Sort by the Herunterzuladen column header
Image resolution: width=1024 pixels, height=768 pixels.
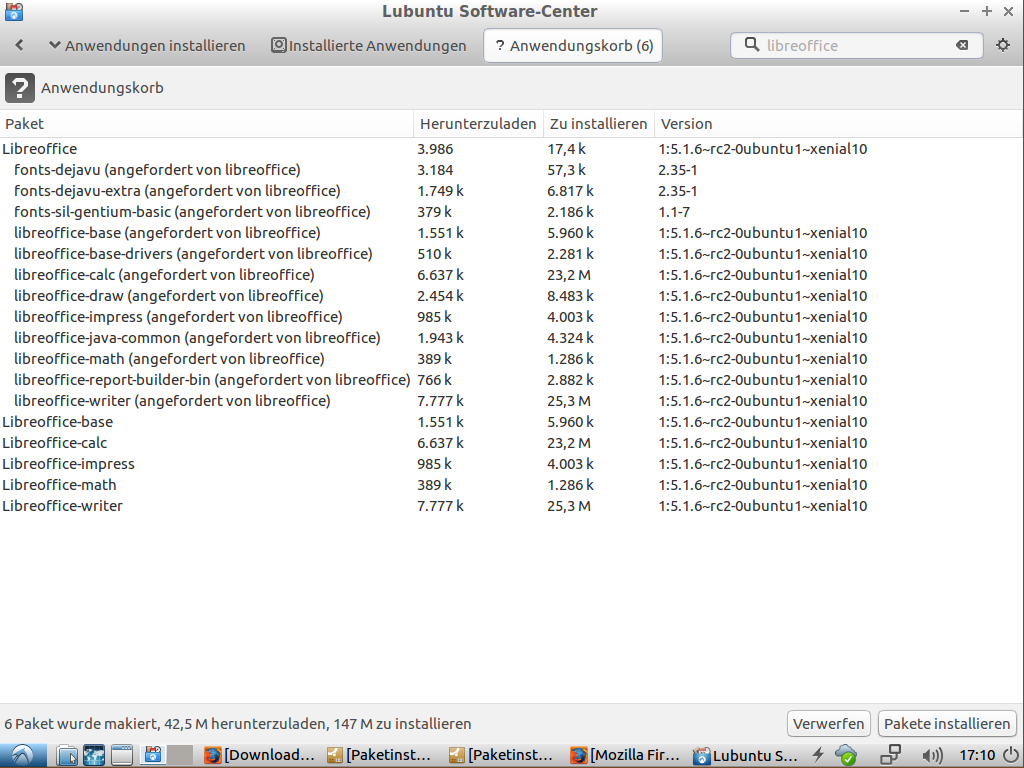[478, 123]
